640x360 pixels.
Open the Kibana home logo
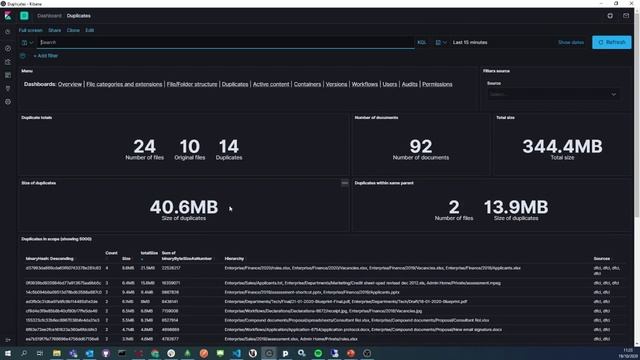point(8,16)
